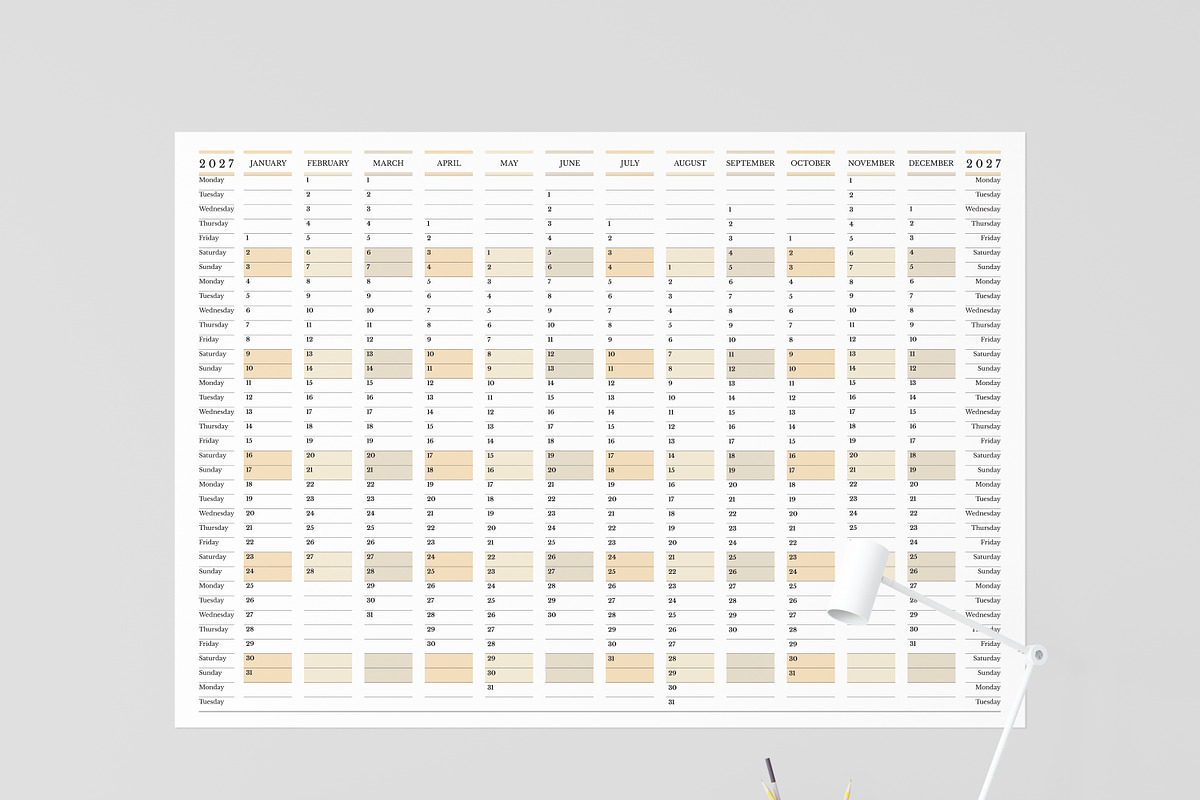
Task: Click date 1 in the October column
Action: click(x=790, y=238)
